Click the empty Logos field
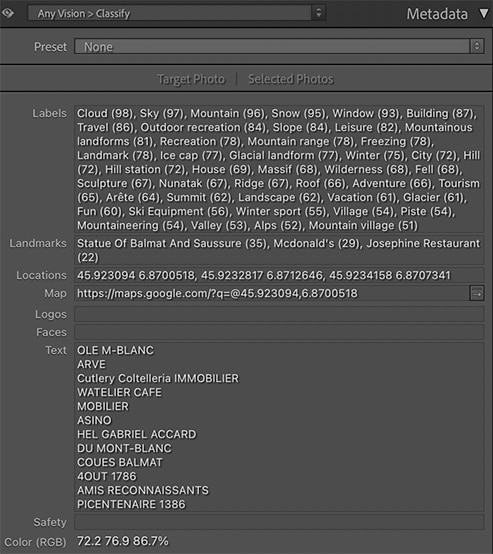 pyautogui.click(x=279, y=314)
